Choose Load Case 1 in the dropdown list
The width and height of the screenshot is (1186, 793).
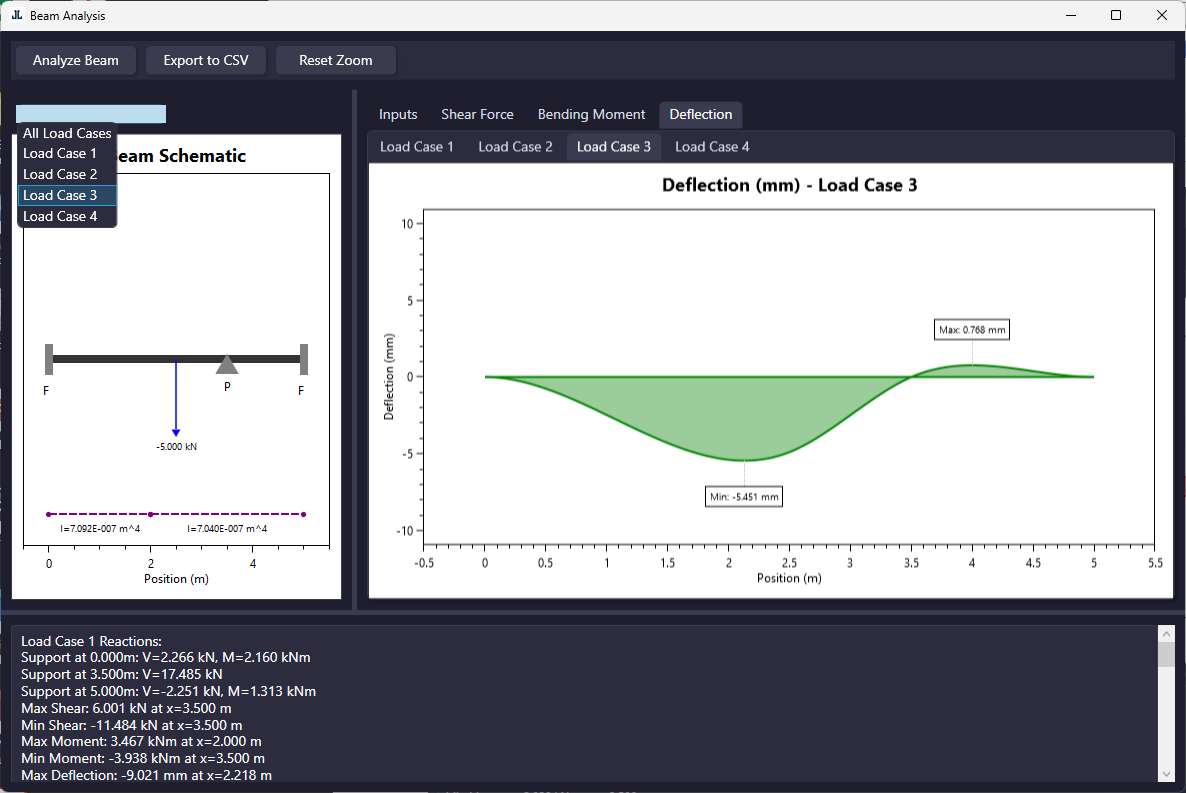point(60,153)
